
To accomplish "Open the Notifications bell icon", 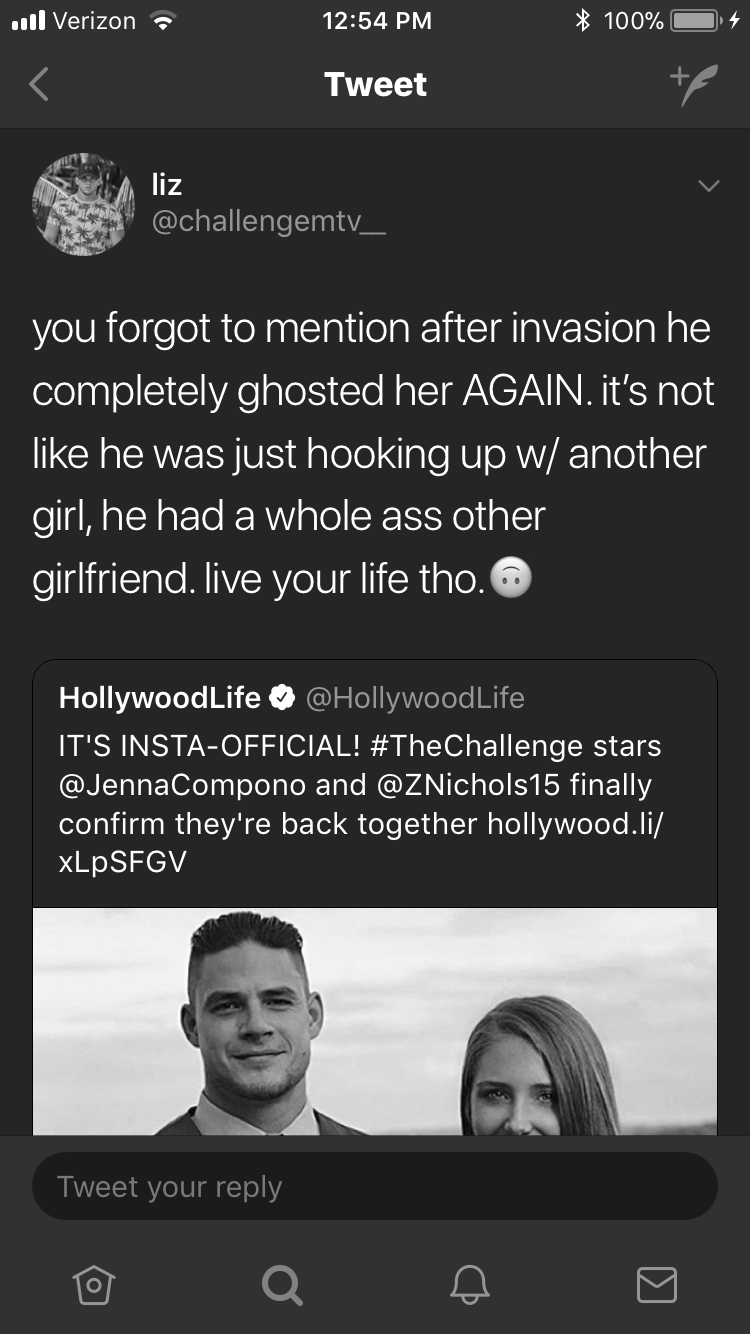I will pos(469,1284).
